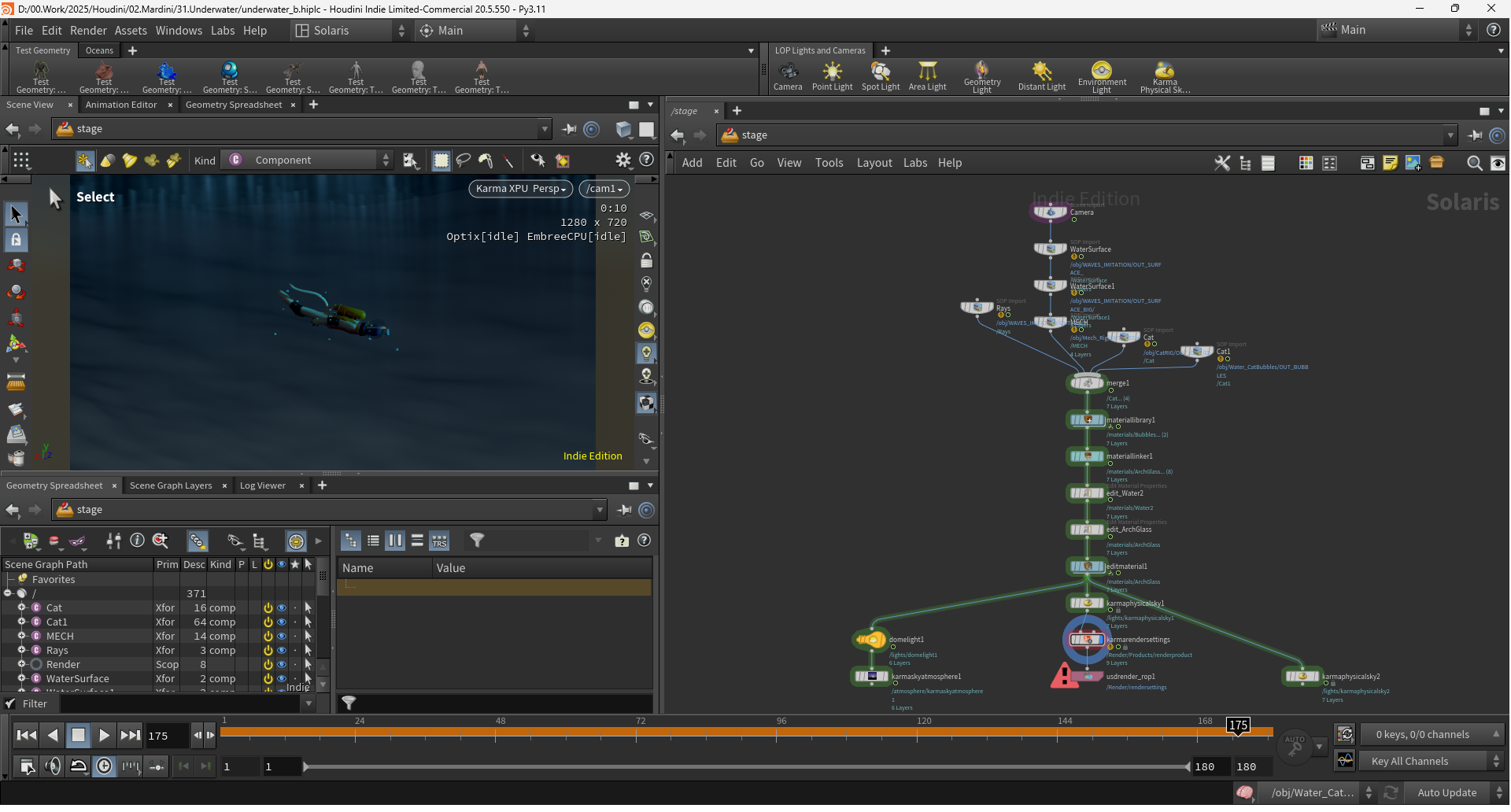Screen dimensions: 1511x812
Task: Open the Kind Component dropdown
Action: click(x=307, y=161)
